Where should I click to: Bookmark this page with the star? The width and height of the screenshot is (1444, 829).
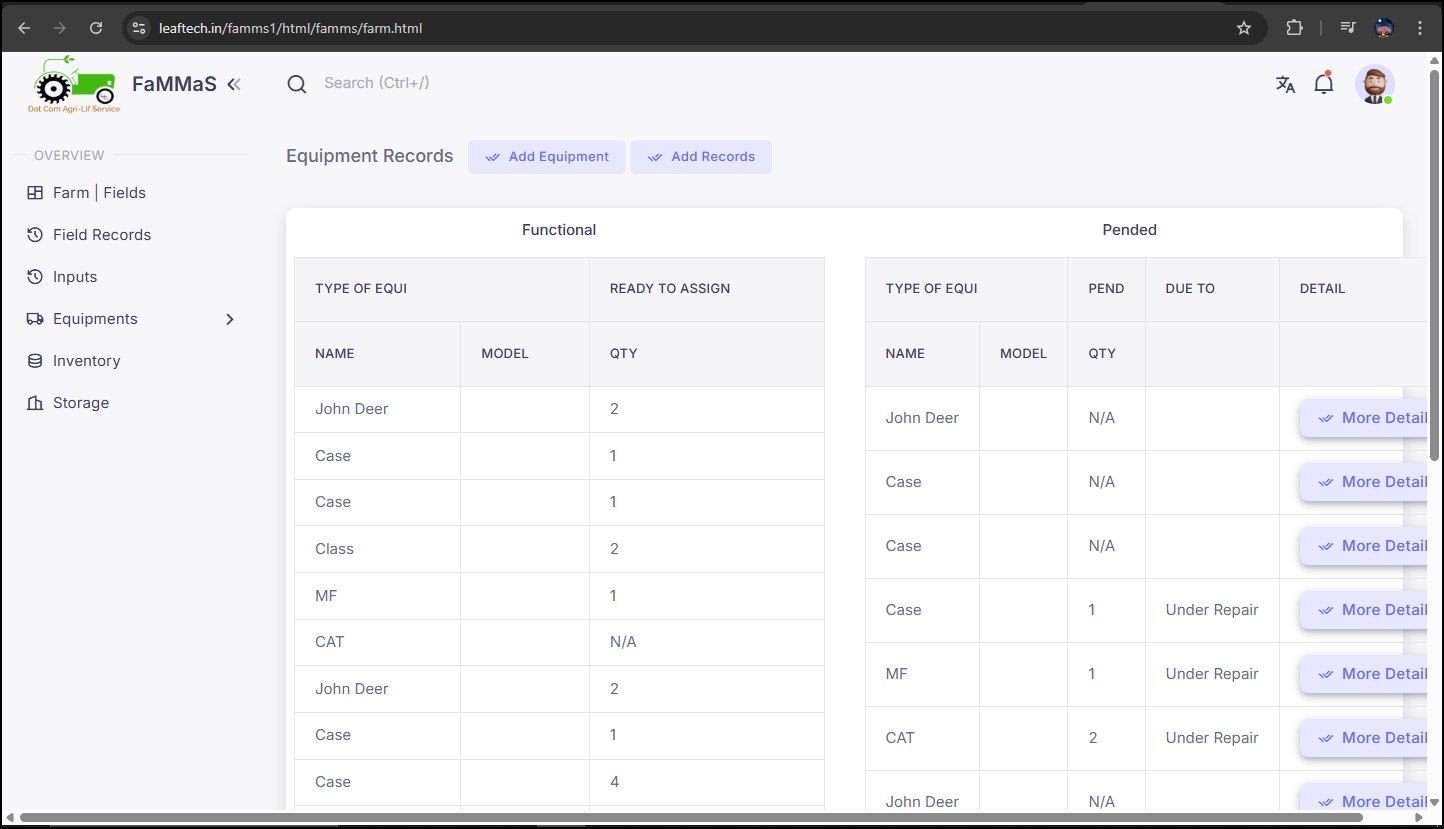[1244, 28]
